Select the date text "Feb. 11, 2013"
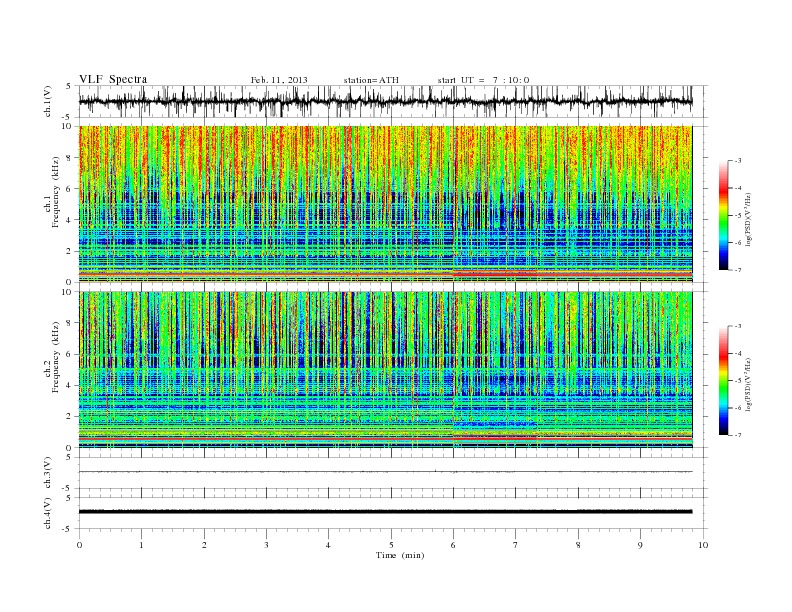The width and height of the screenshot is (792, 612). 279,80
